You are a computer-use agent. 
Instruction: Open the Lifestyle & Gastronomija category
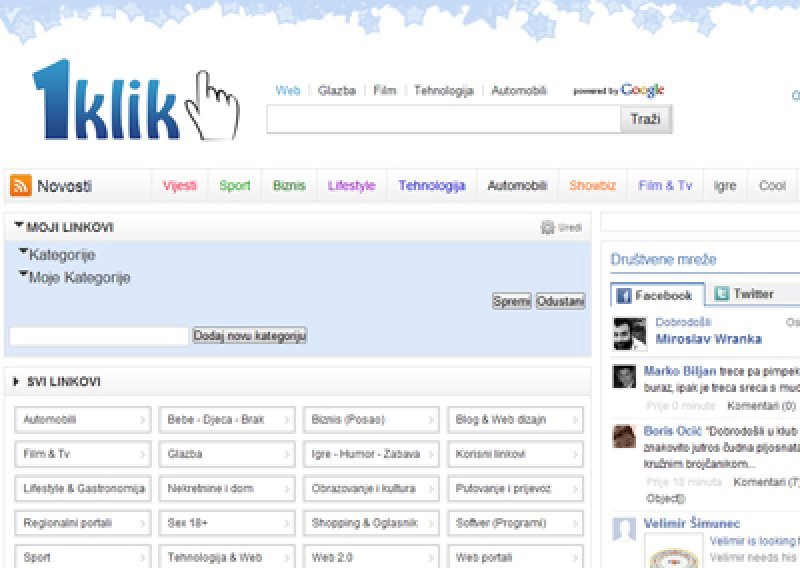point(83,488)
